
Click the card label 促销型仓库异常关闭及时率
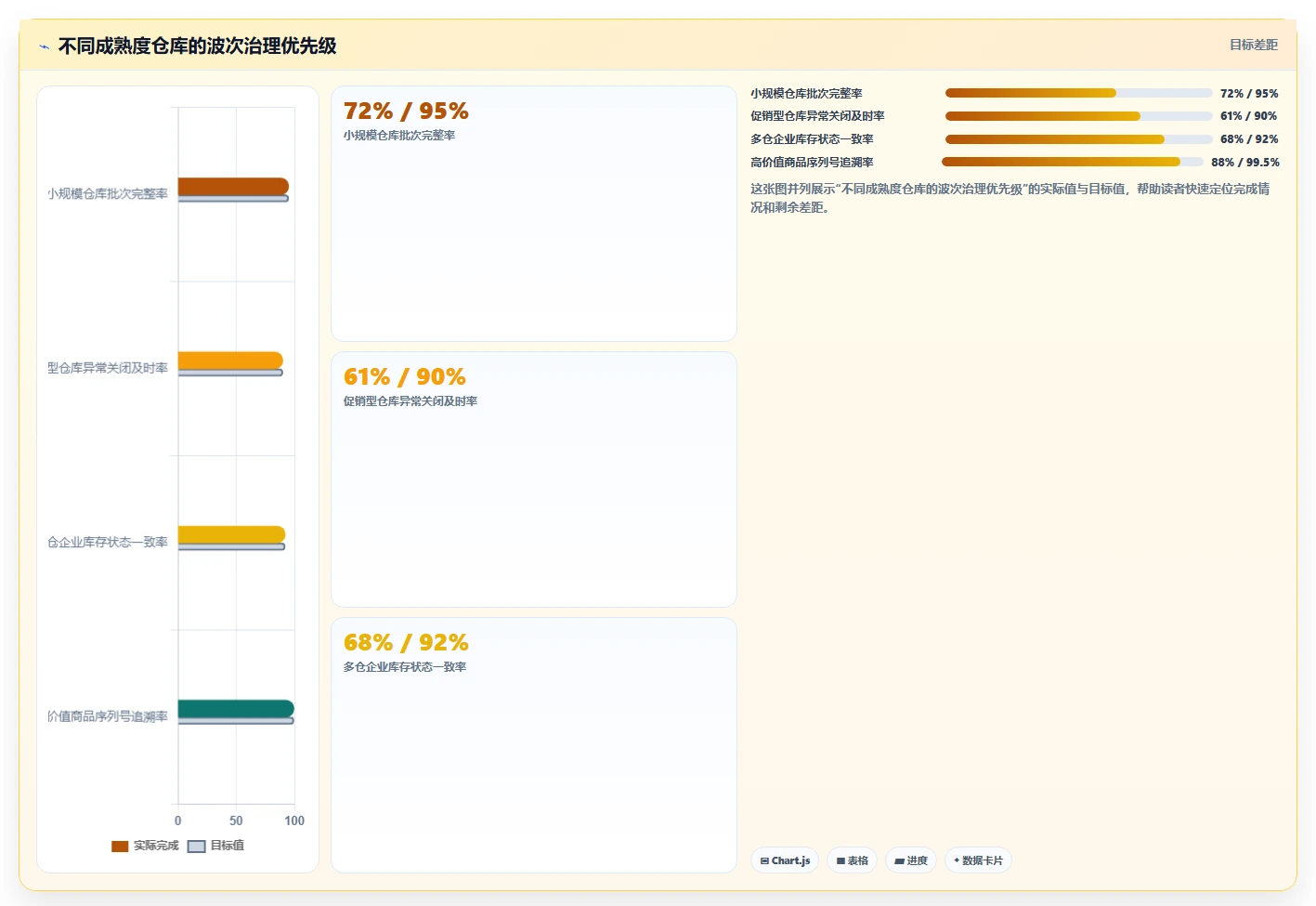click(410, 401)
